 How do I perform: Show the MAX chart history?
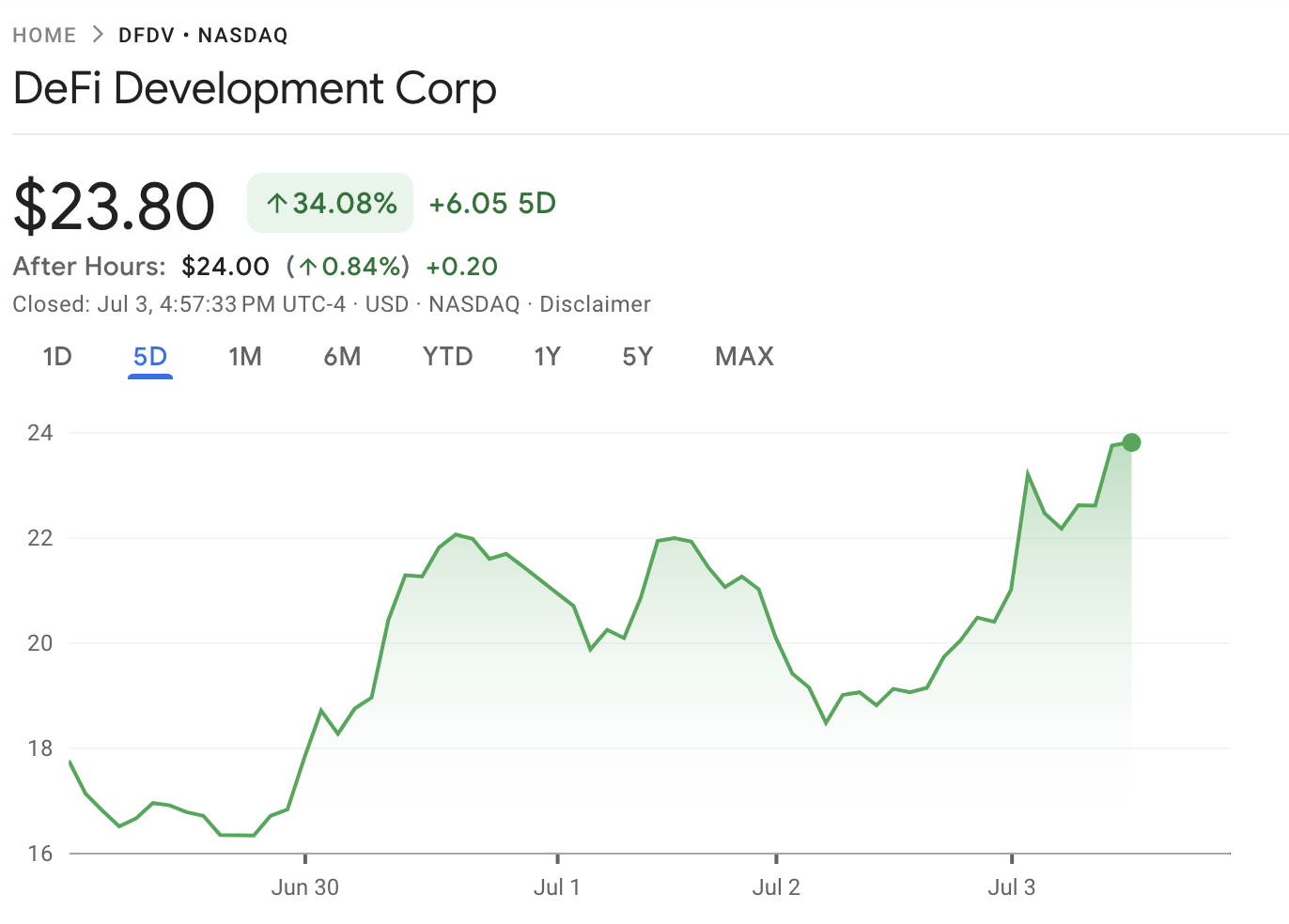click(x=744, y=357)
